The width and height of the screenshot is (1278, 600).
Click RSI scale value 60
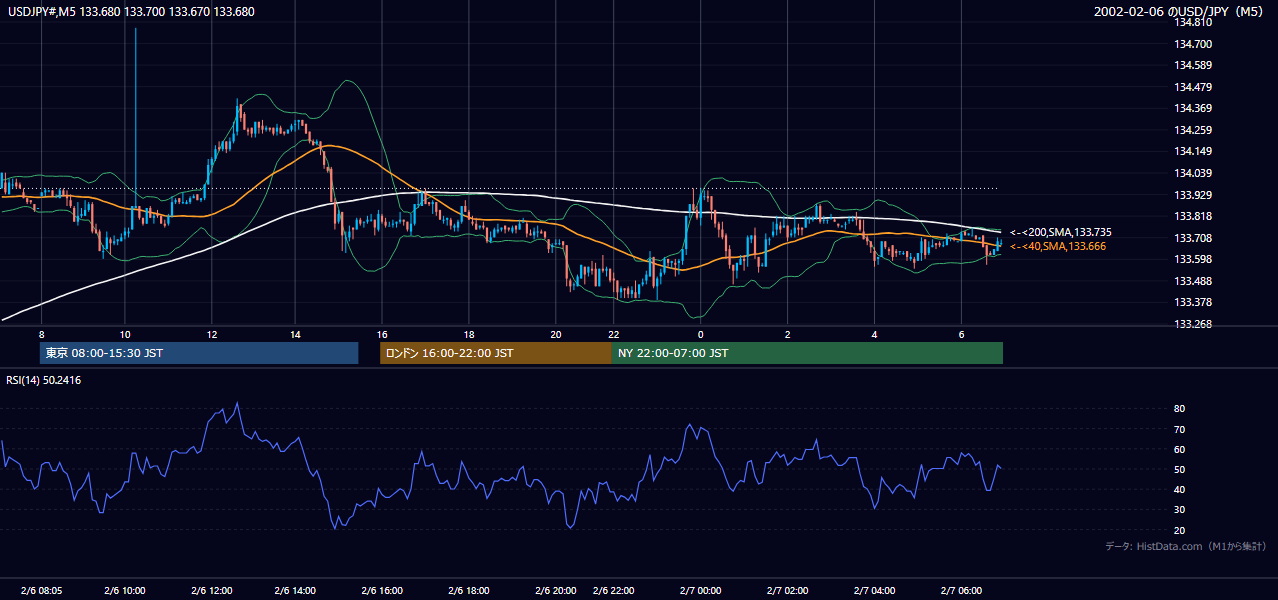1179,449
